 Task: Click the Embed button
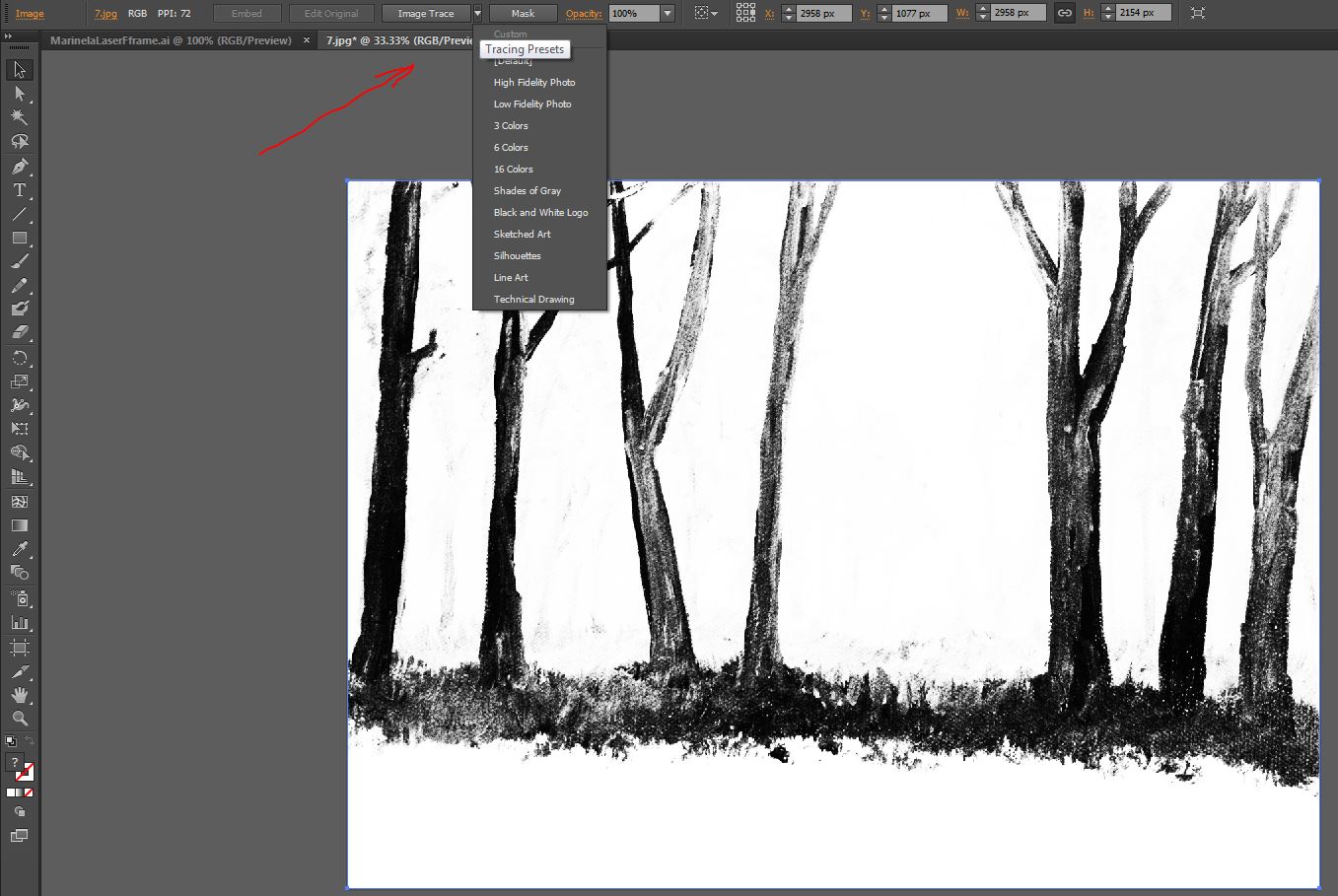(246, 14)
